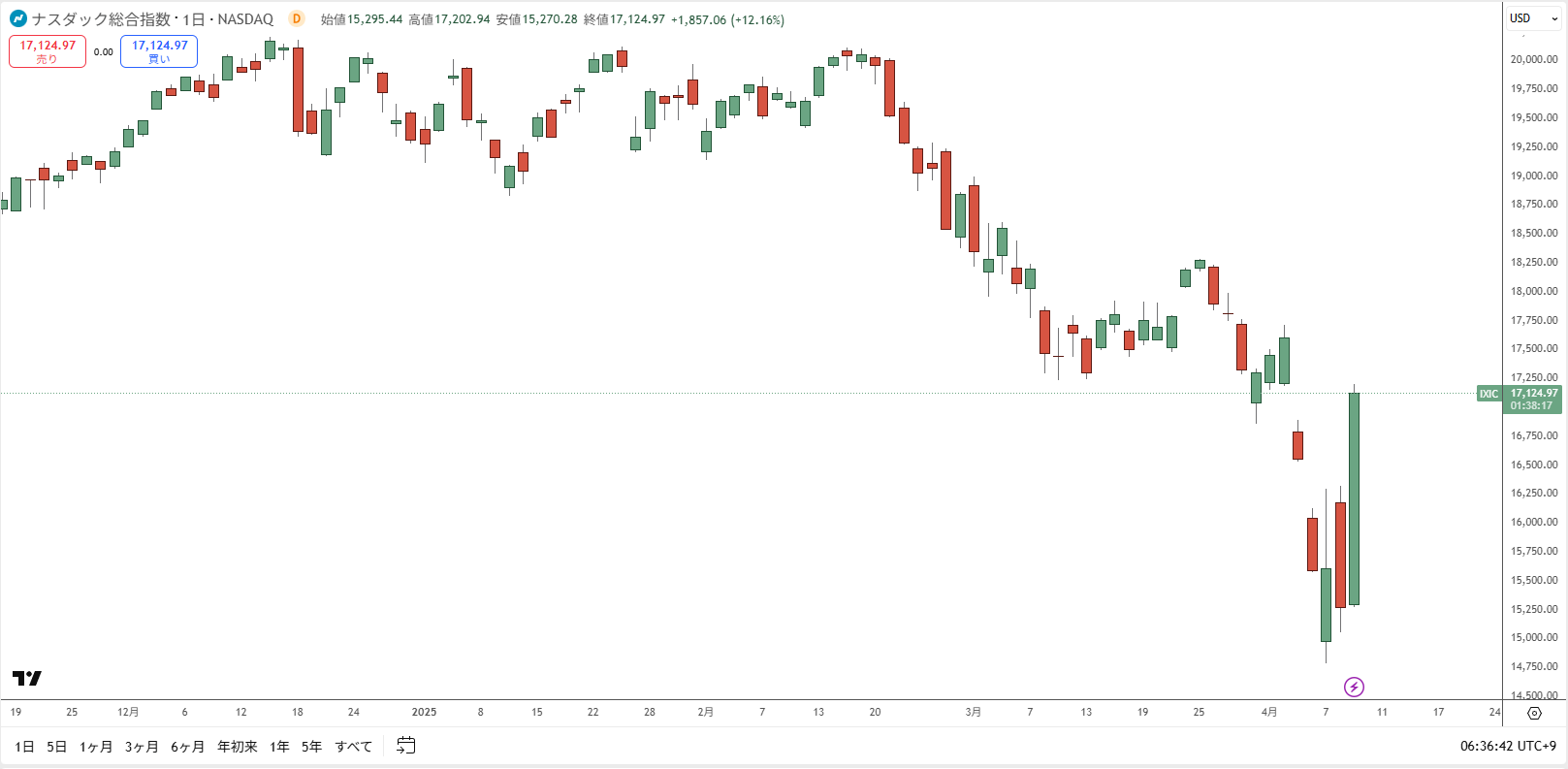Click the 15,000.00 price axis label
The image size is (1568, 769).
pos(1534,637)
